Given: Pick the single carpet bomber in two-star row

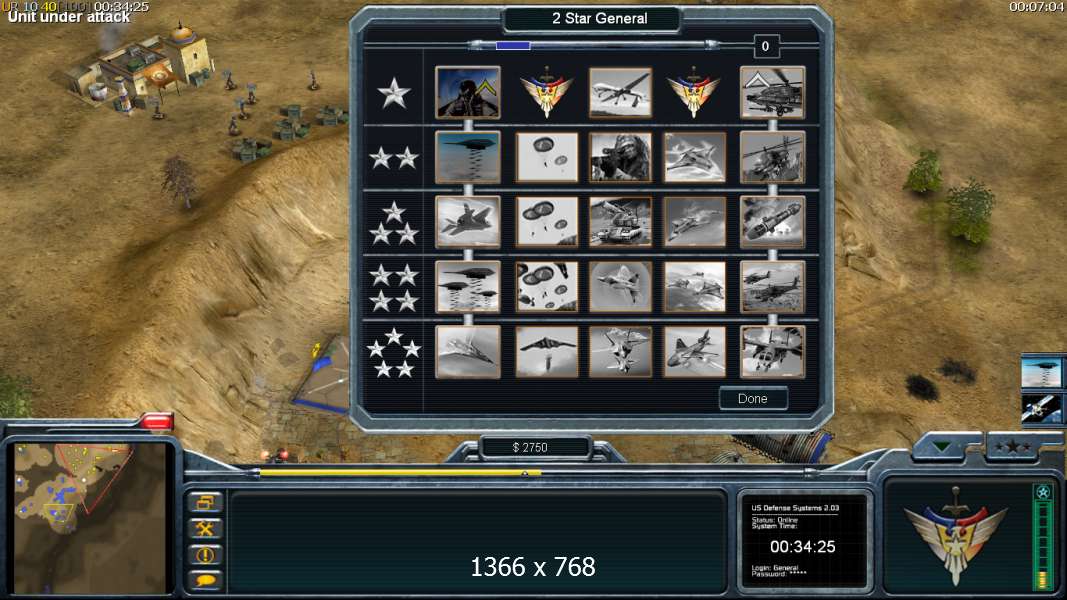Looking at the screenshot, I should pos(467,157).
